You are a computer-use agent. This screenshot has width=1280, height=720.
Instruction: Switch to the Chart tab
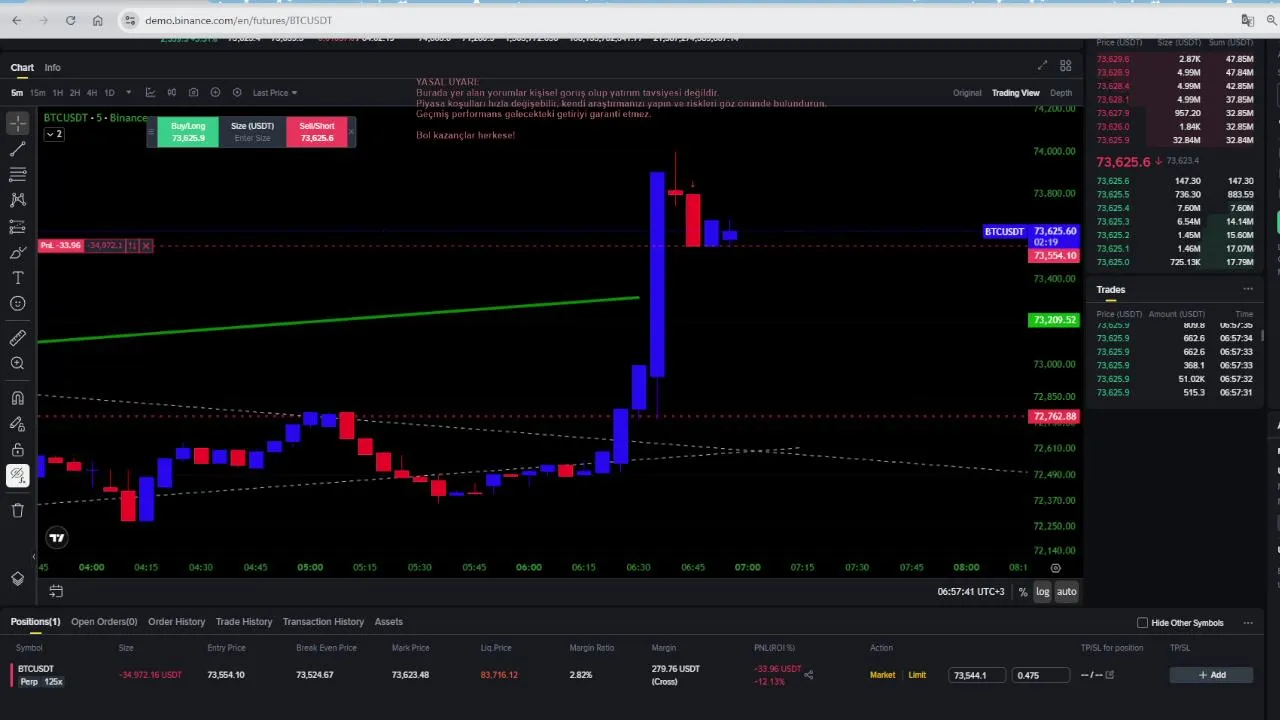[22, 67]
